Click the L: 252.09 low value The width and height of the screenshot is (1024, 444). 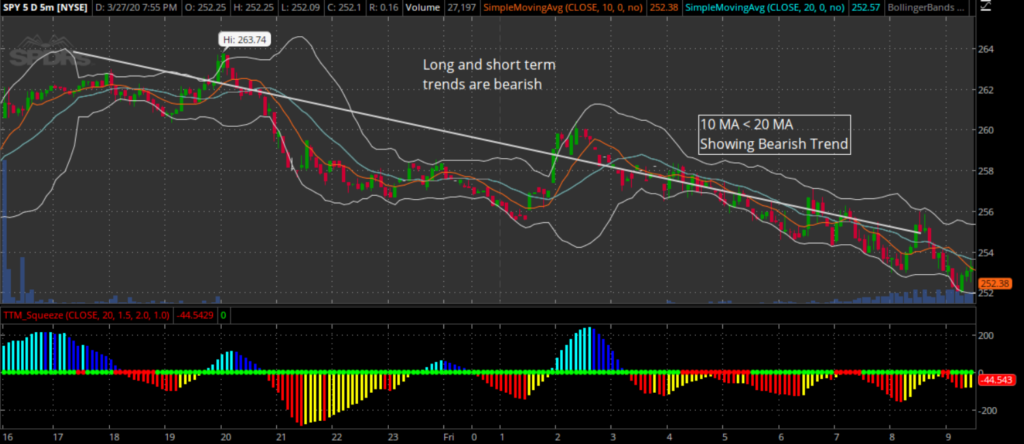coord(298,8)
